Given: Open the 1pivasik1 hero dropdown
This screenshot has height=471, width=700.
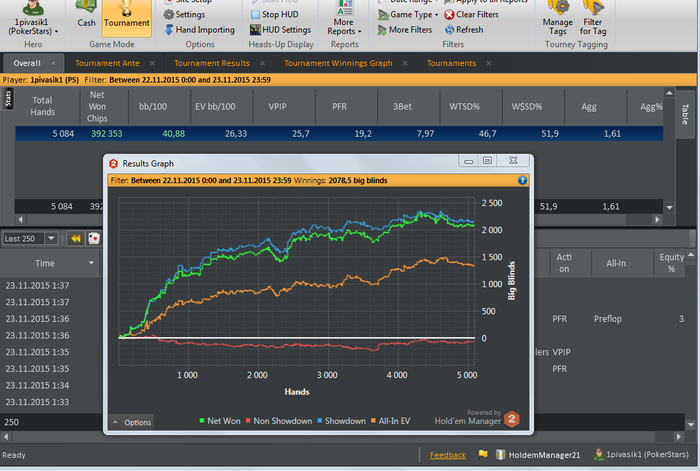Looking at the screenshot, I should click(x=33, y=19).
